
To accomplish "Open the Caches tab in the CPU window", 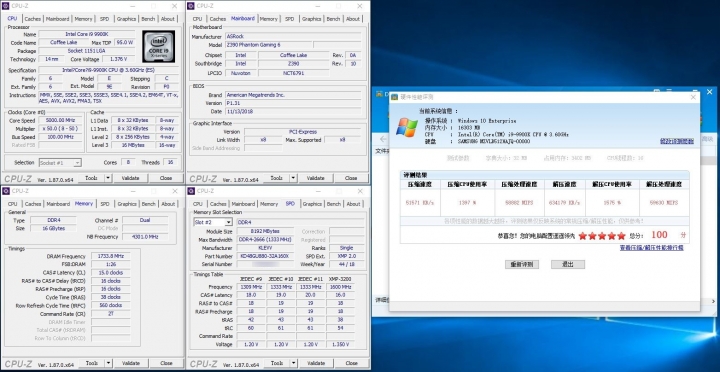I will (x=33, y=19).
